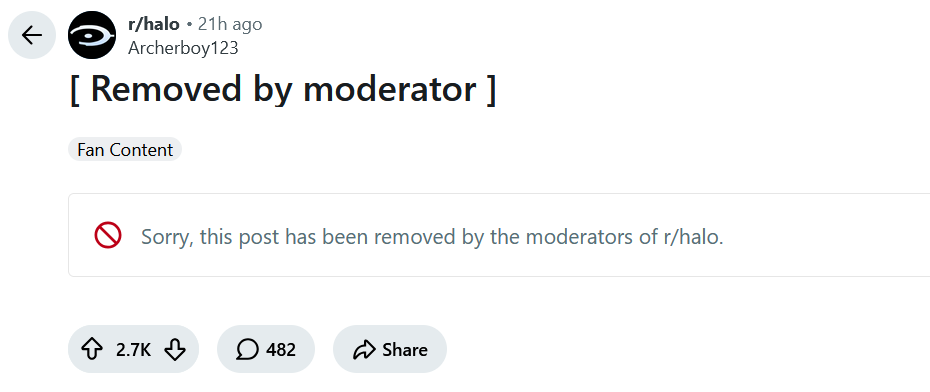
Task: Open the r/halo subreddit name link
Action: [154, 24]
